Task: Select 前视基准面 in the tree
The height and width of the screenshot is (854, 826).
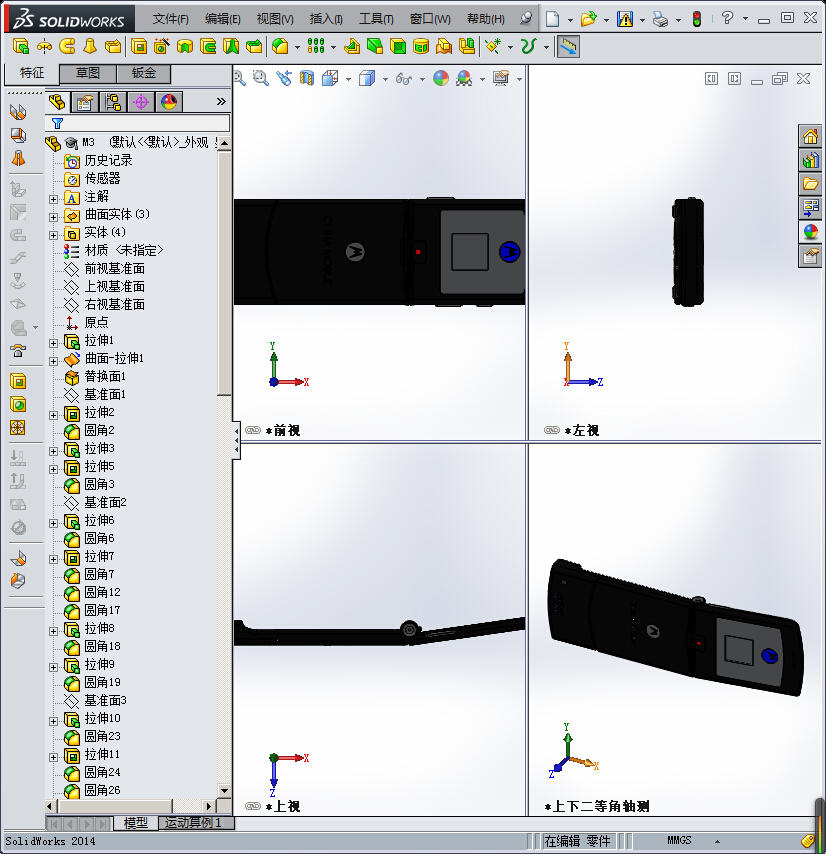Action: pyautogui.click(x=114, y=269)
